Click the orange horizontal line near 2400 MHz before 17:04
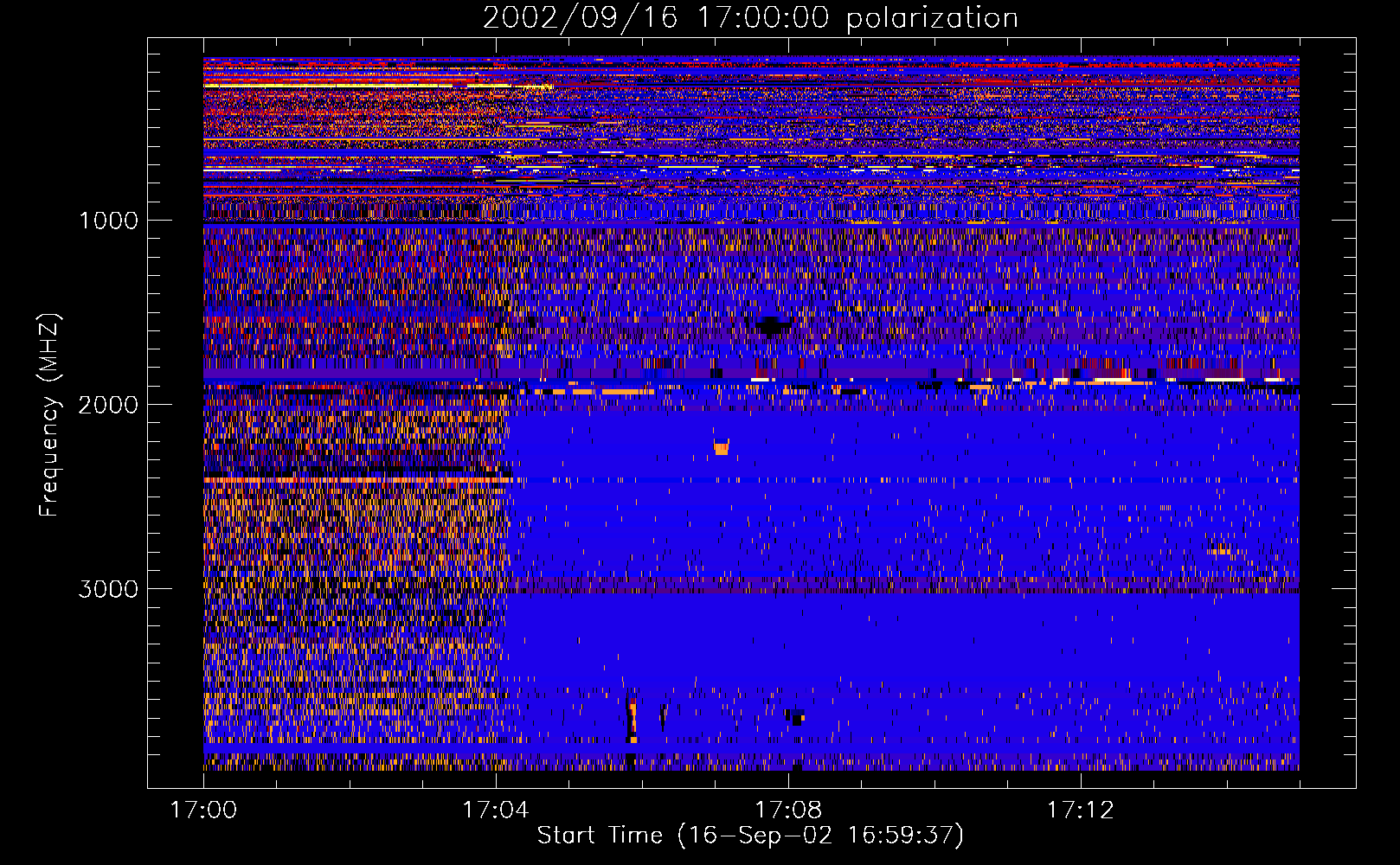This screenshot has width=1400, height=865. 358,479
